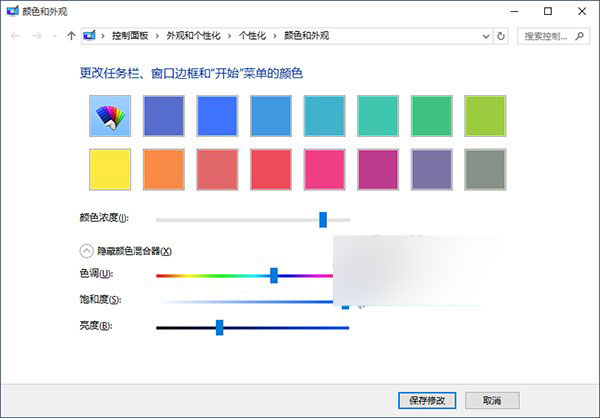
Task: Open the recent locations dropdown arrow
Action: (x=53, y=36)
